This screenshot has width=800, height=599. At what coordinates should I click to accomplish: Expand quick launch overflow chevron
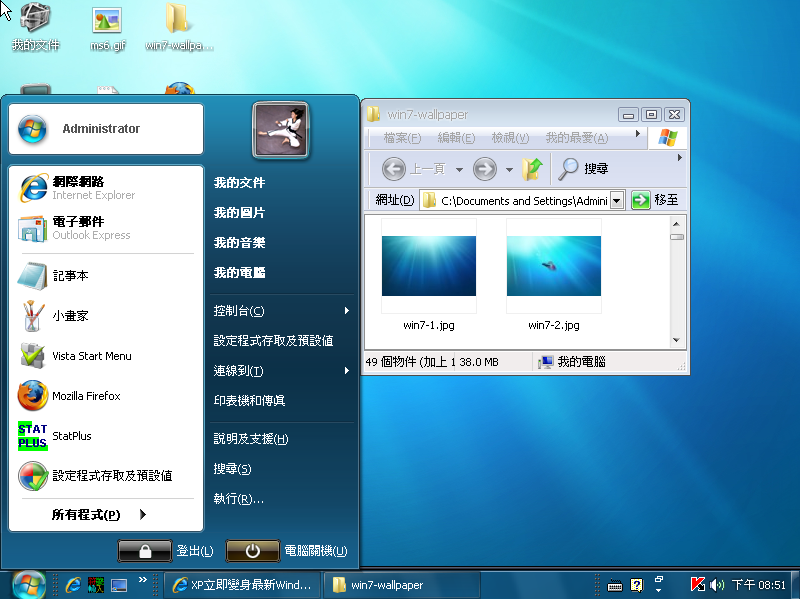143,579
